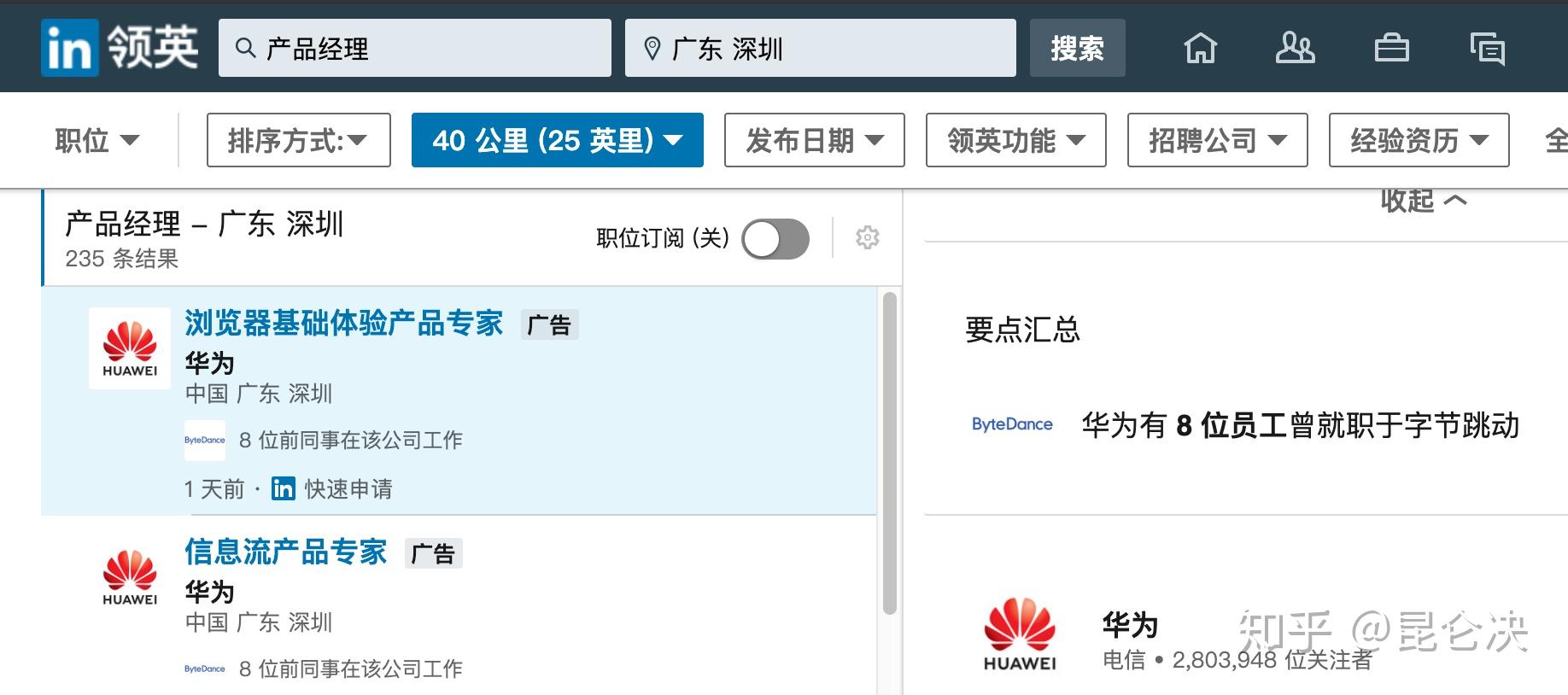Toggle the 职位订阅 job alert switch

pos(775,238)
